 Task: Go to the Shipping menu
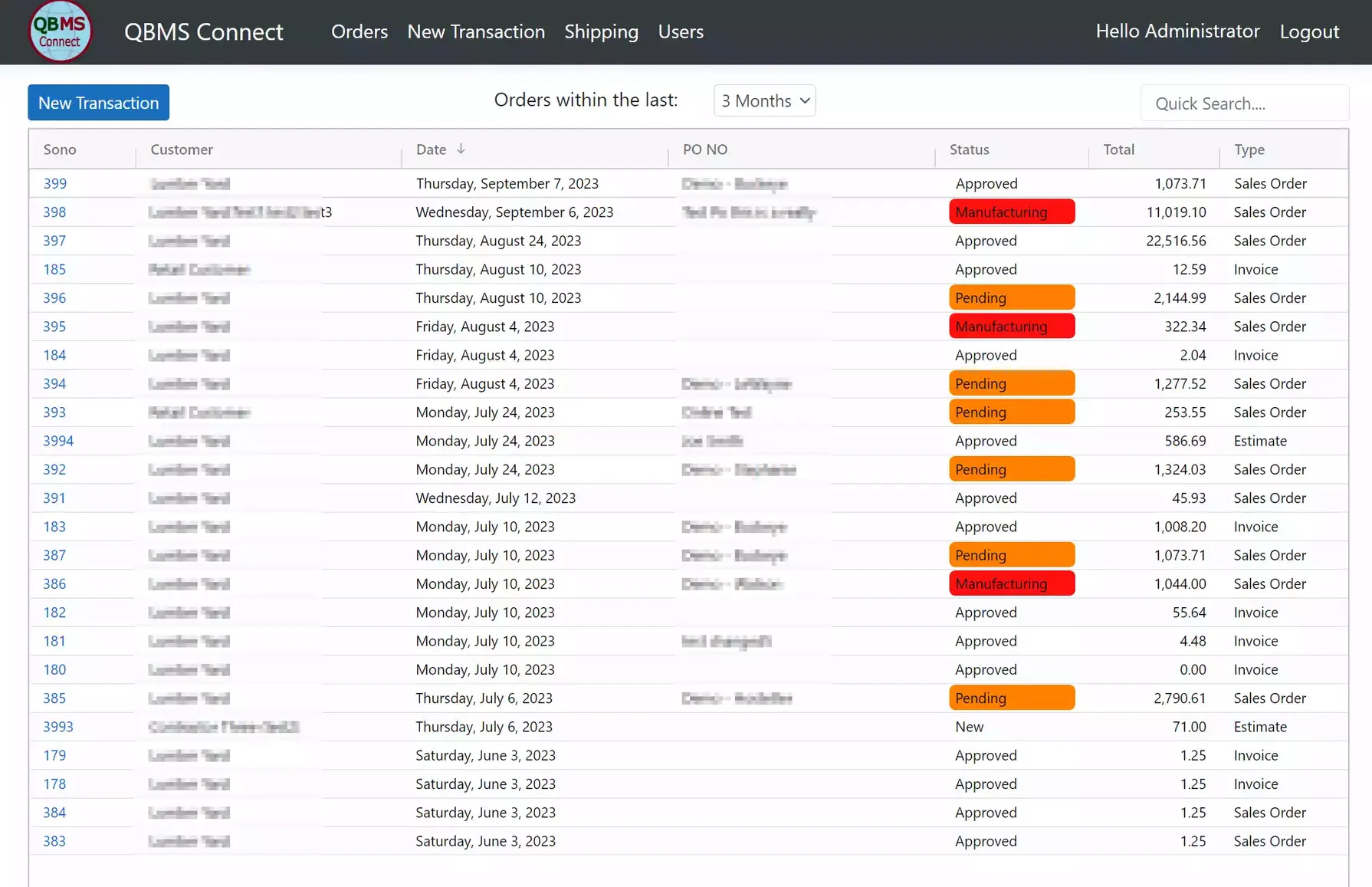click(x=601, y=31)
